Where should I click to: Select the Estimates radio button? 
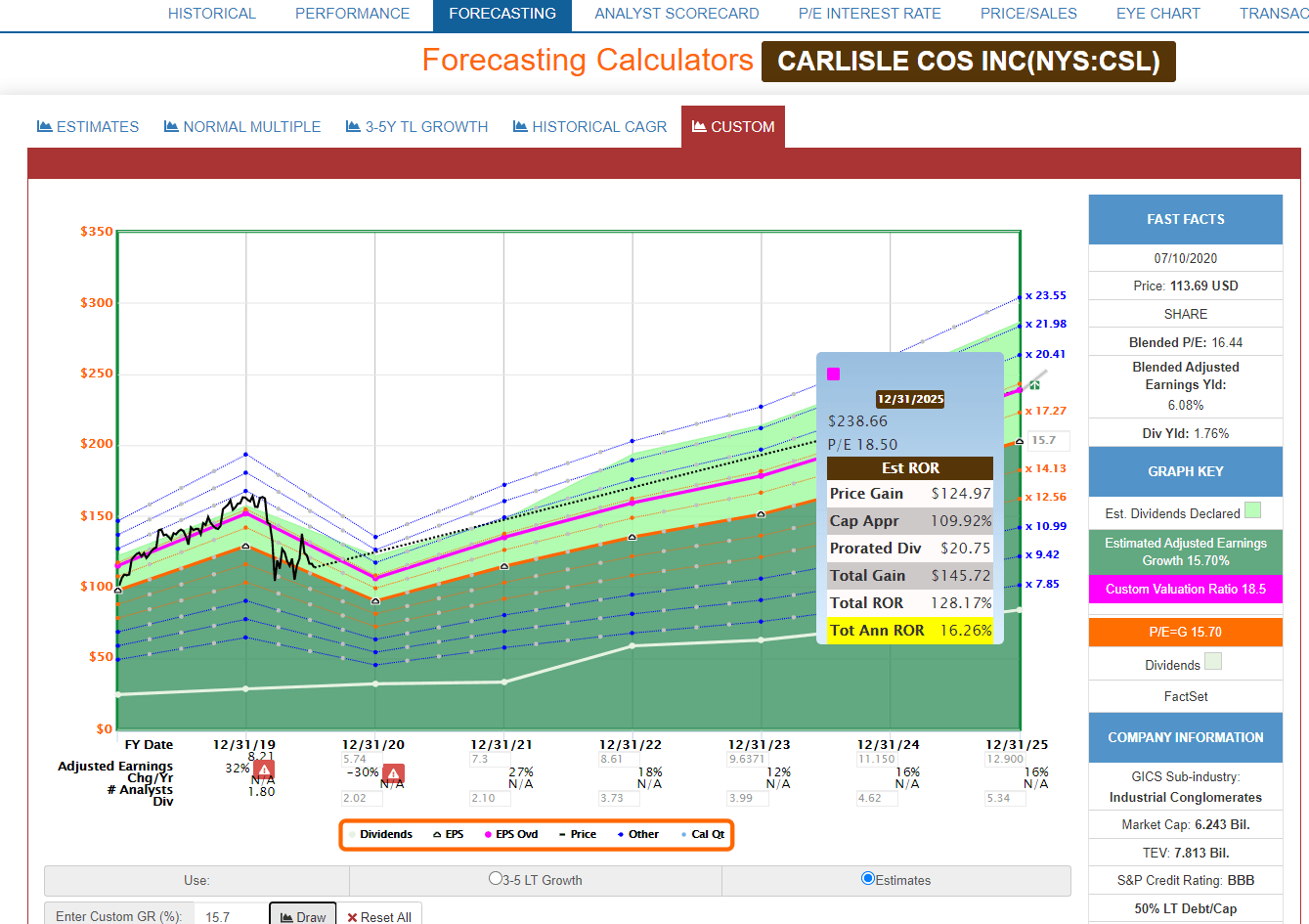pos(868,878)
